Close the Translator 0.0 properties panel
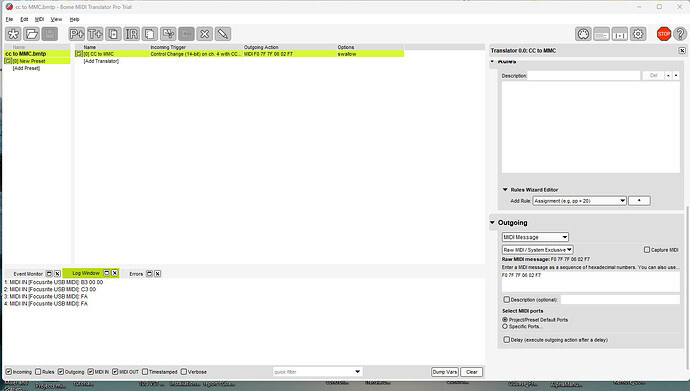 click(x=682, y=51)
